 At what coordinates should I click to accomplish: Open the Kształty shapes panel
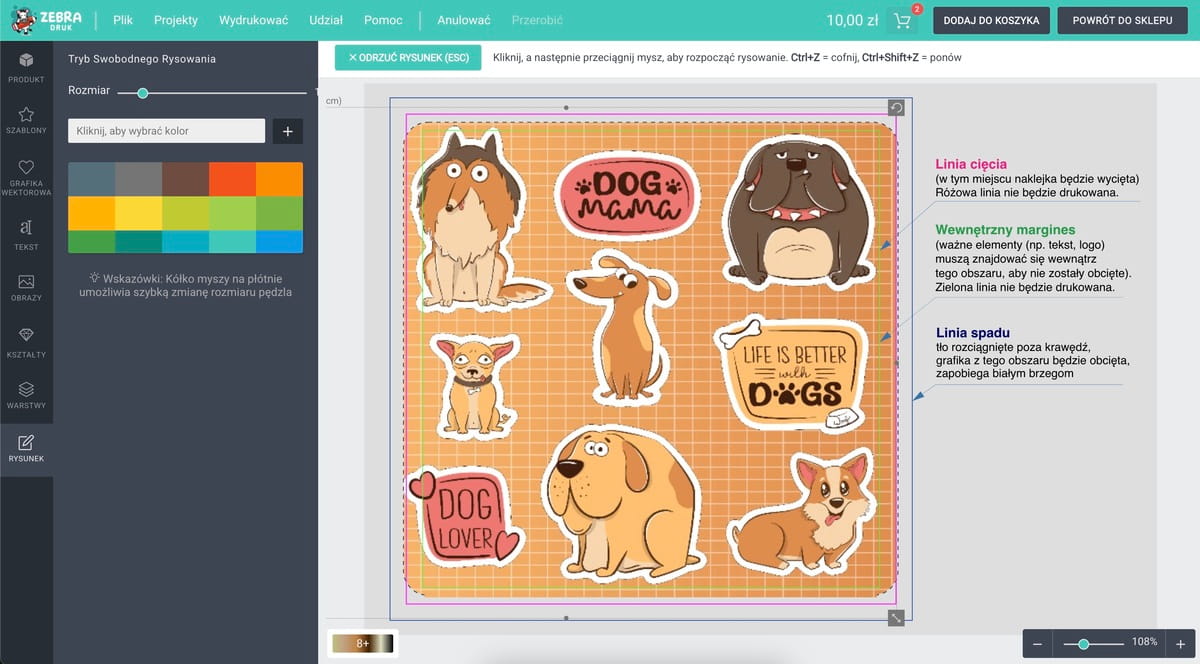[x=26, y=341]
